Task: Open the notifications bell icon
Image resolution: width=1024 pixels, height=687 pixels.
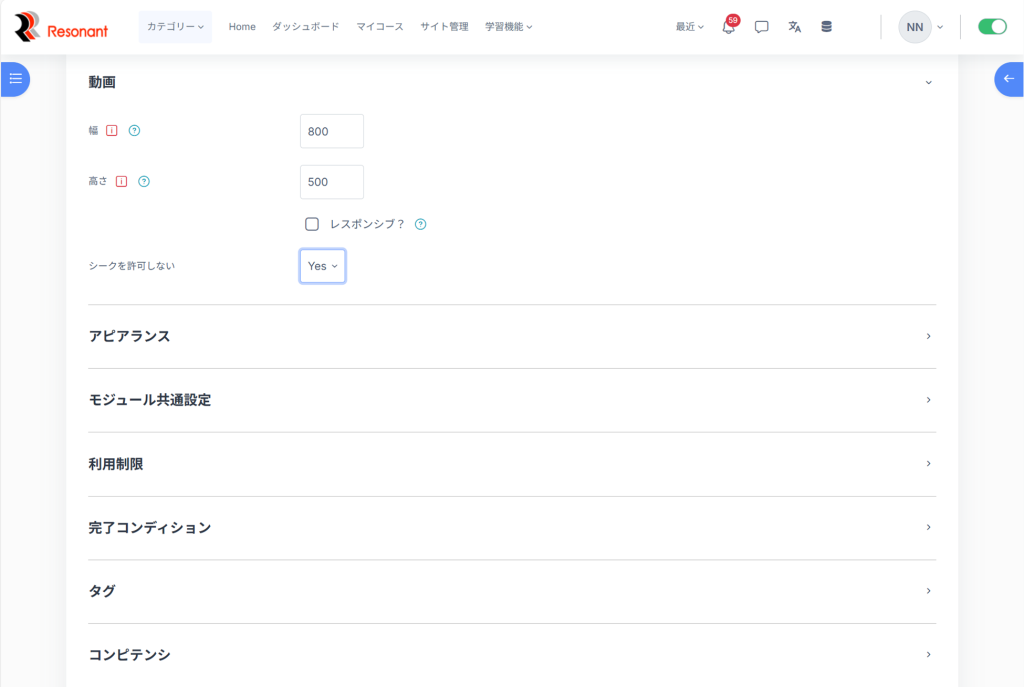Action: pyautogui.click(x=728, y=27)
